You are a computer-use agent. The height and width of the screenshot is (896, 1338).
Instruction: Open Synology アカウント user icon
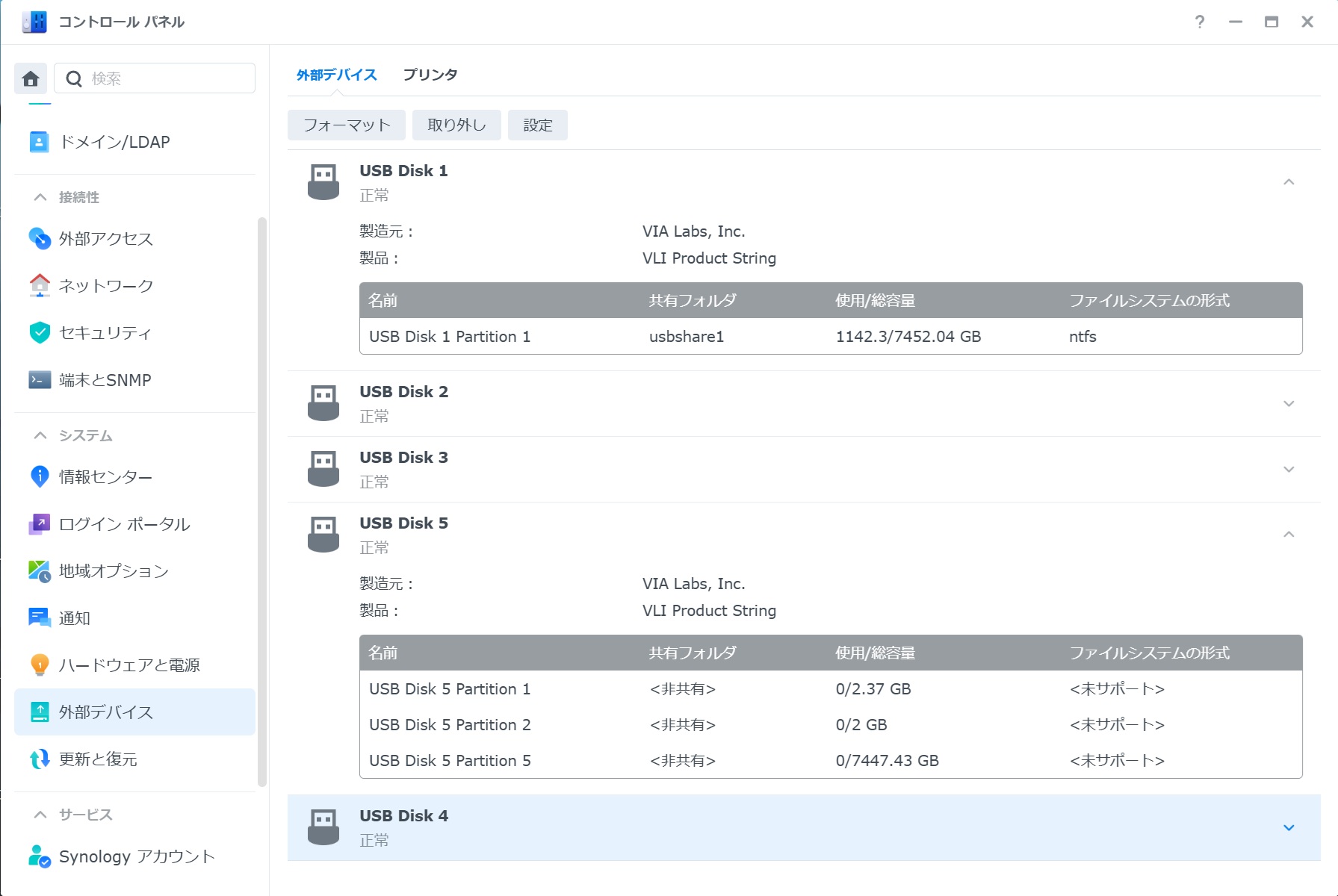[x=39, y=856]
